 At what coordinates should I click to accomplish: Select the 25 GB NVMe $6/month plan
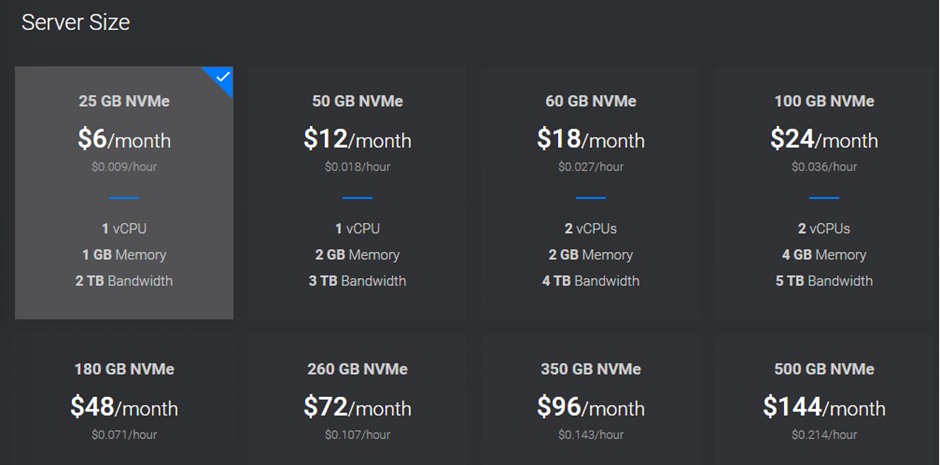point(124,192)
